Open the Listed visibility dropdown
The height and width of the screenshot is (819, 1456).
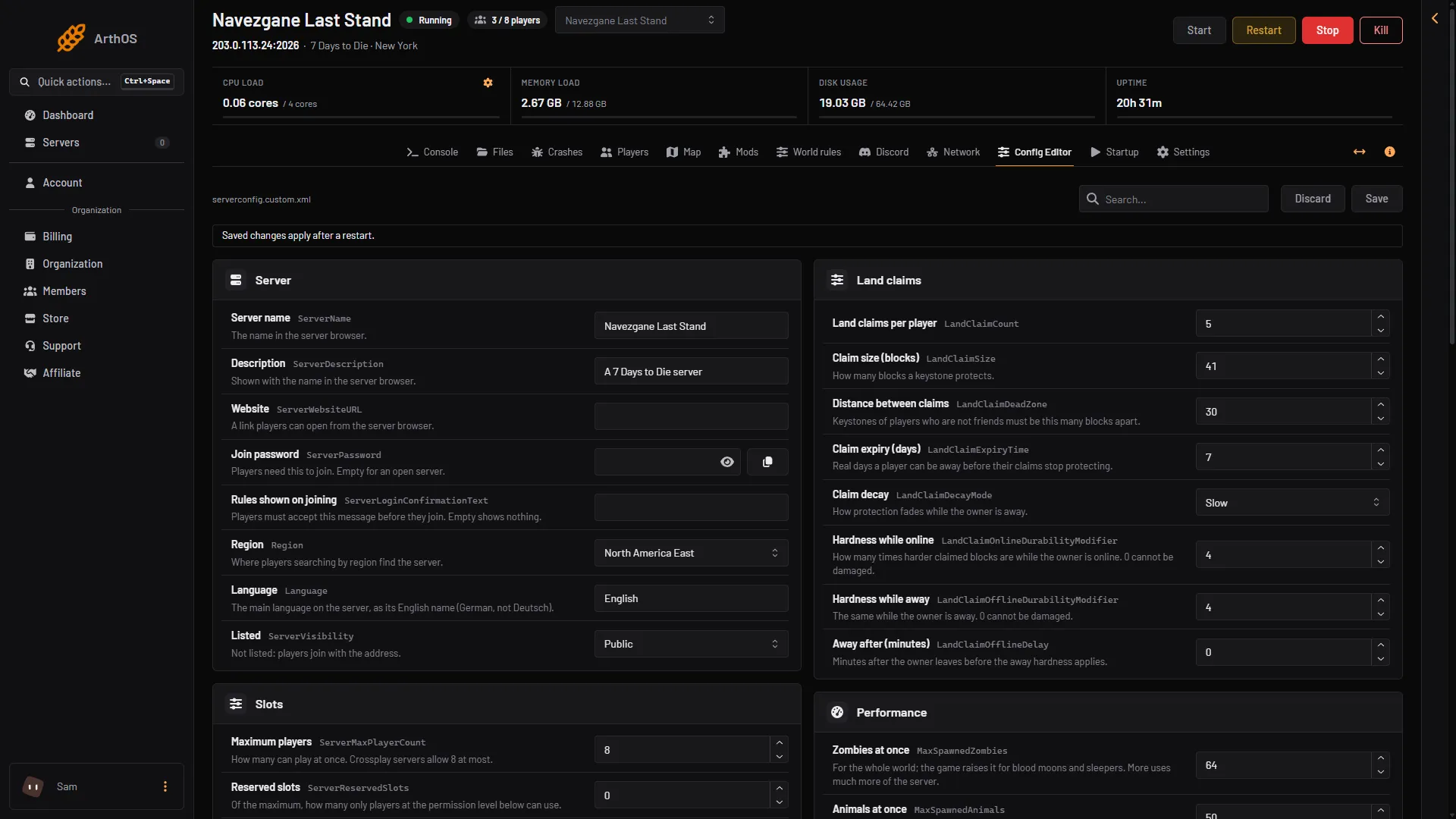[691, 644]
